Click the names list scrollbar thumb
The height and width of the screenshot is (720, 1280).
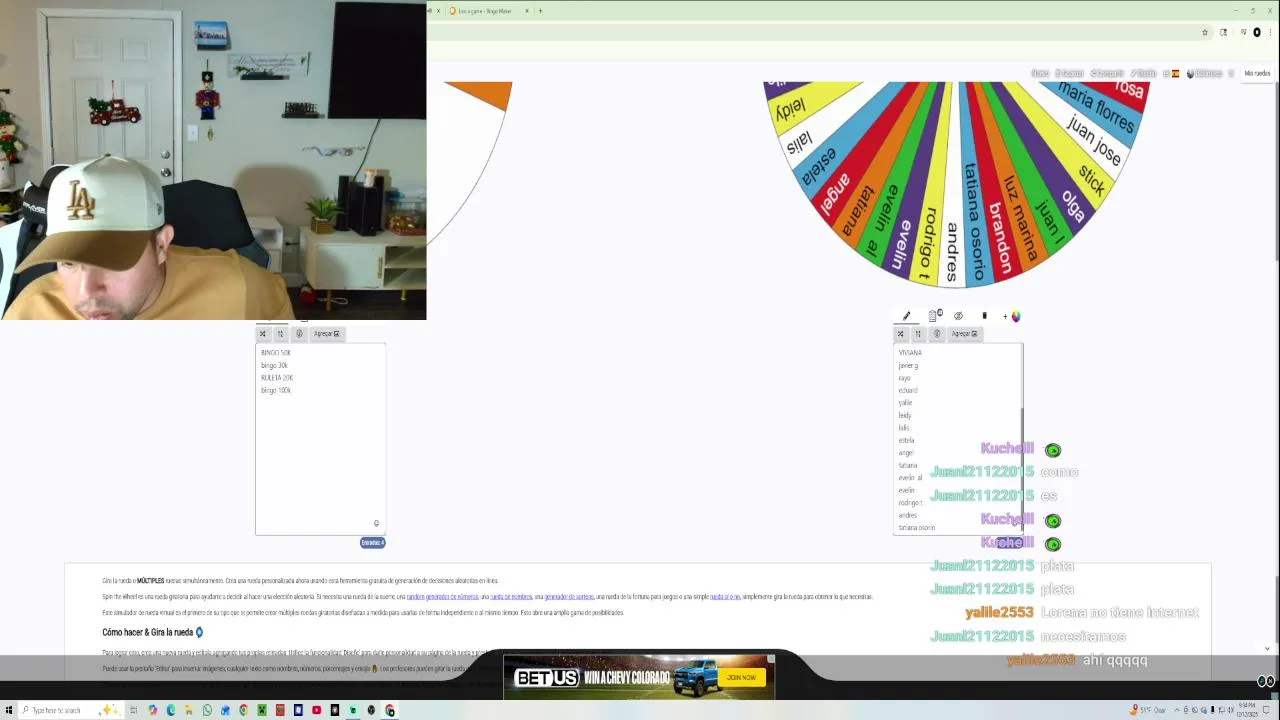click(1021, 470)
